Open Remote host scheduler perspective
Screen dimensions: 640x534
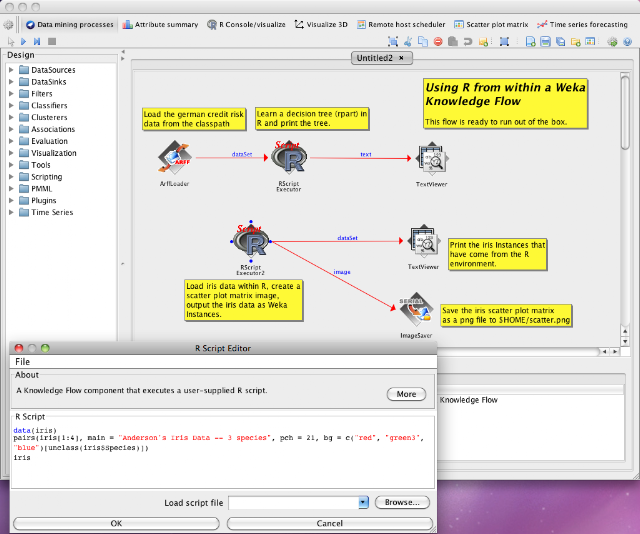401,24
